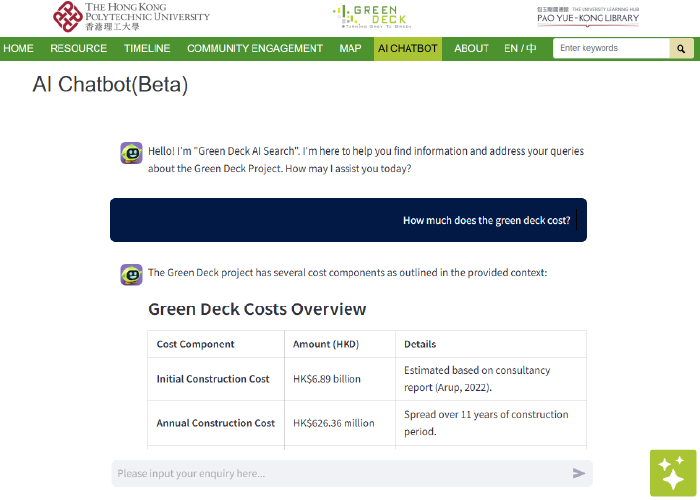Click the Pao Yue-Kong Library logo

click(588, 17)
